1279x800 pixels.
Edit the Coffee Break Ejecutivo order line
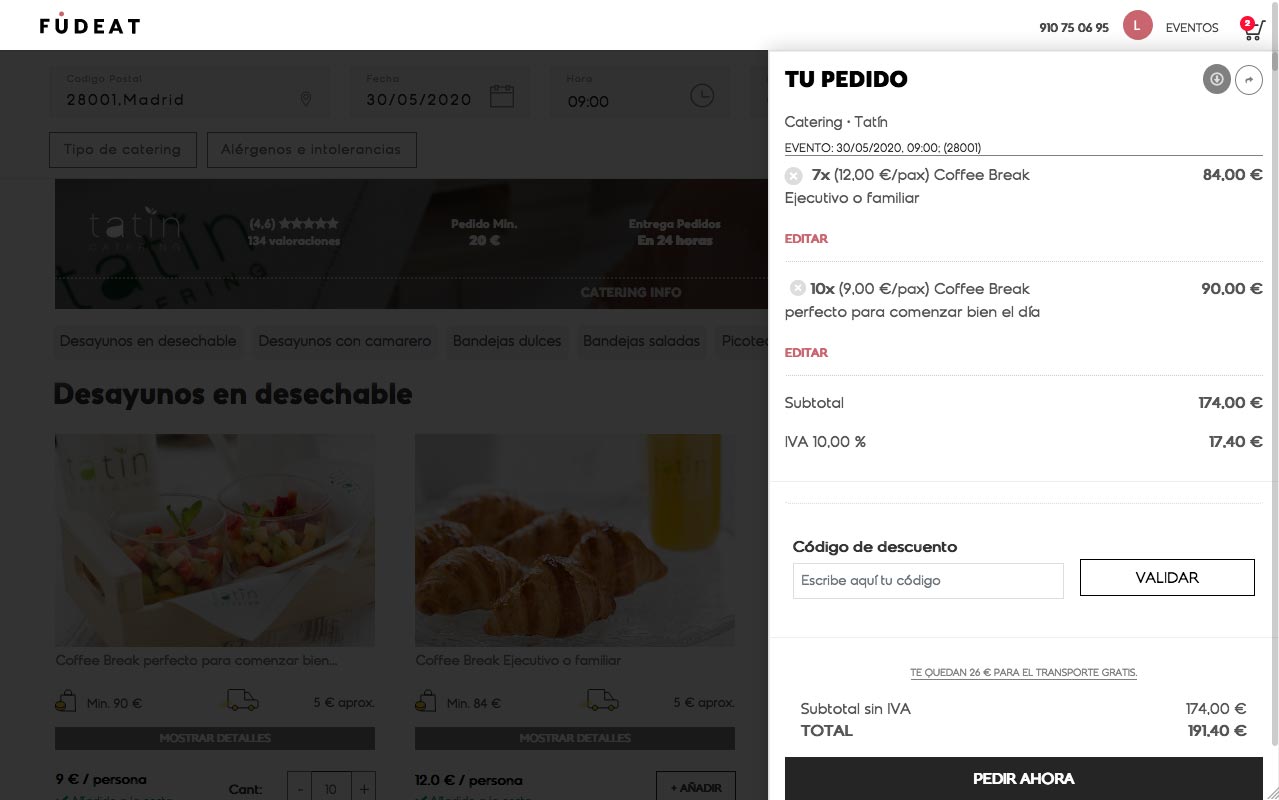click(x=806, y=239)
